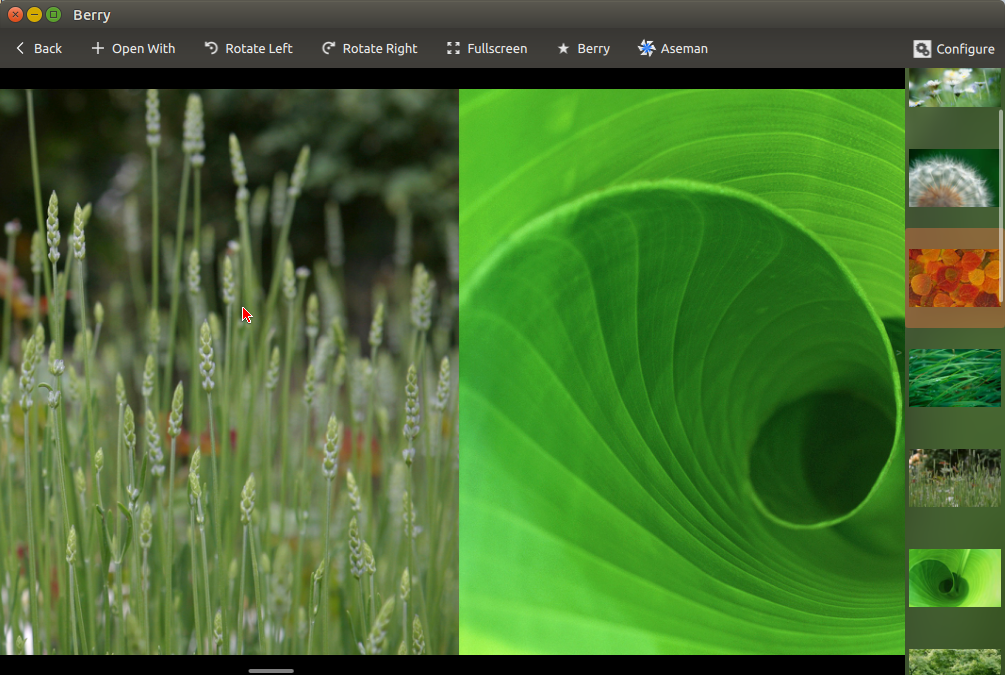The width and height of the screenshot is (1005, 675).
Task: Click the Fullscreen corners icon
Action: point(453,48)
